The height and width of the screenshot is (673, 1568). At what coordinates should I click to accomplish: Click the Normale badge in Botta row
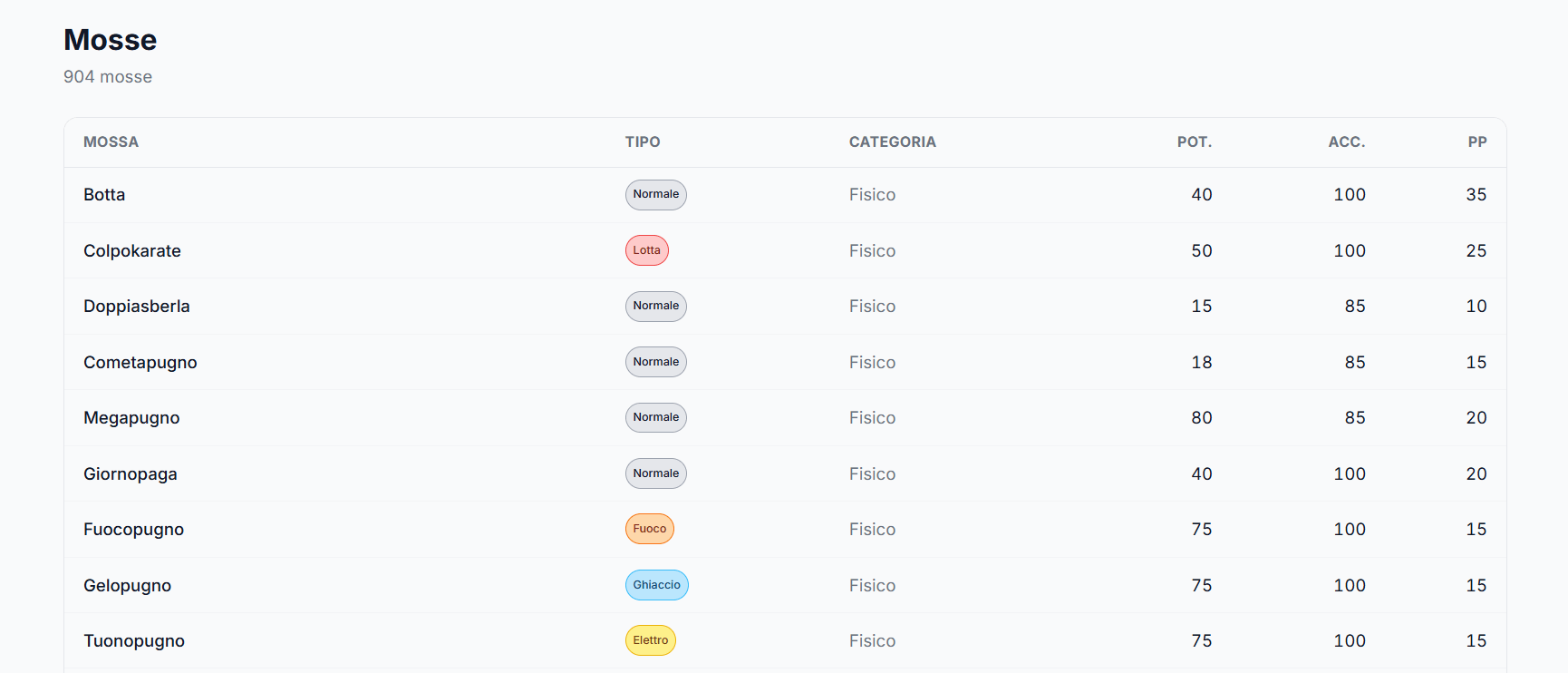click(655, 194)
